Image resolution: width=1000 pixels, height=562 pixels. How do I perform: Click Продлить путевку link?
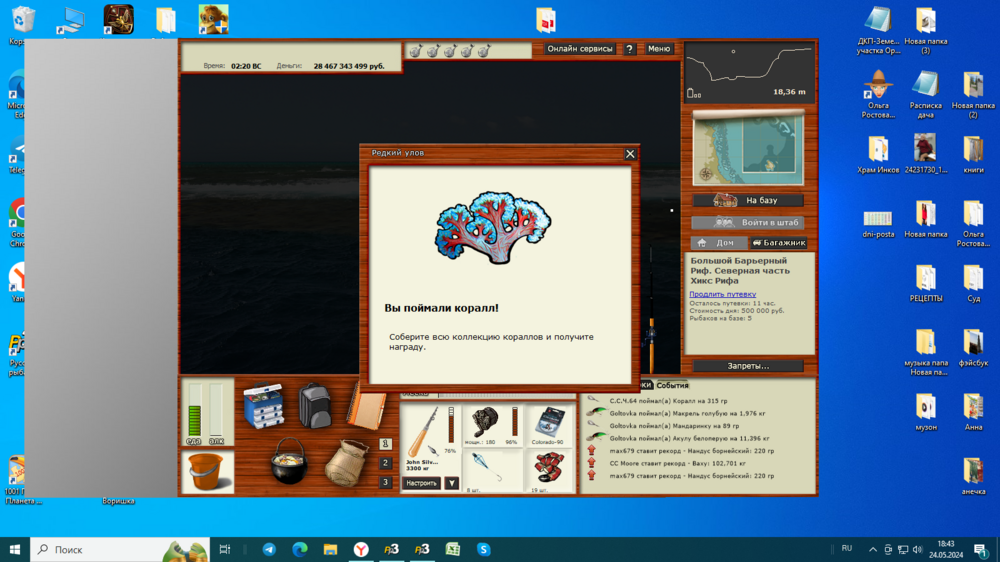point(722,294)
